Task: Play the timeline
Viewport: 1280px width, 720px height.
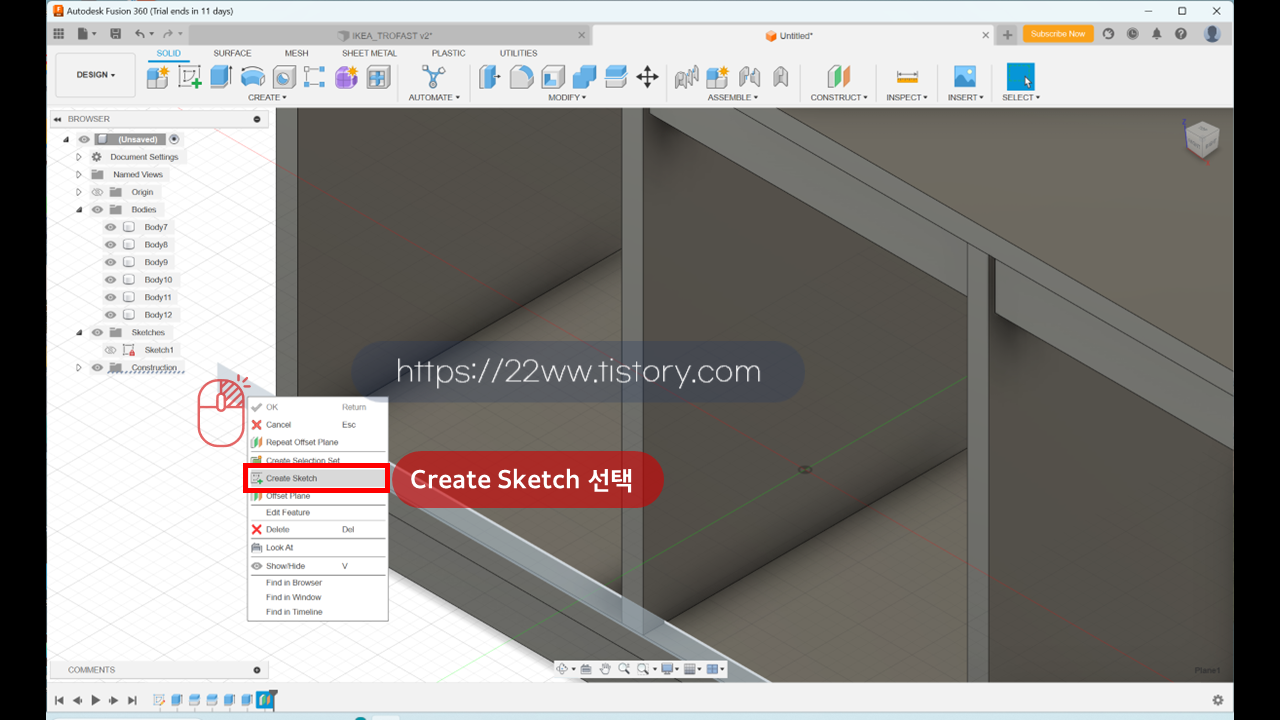Action: click(x=95, y=700)
